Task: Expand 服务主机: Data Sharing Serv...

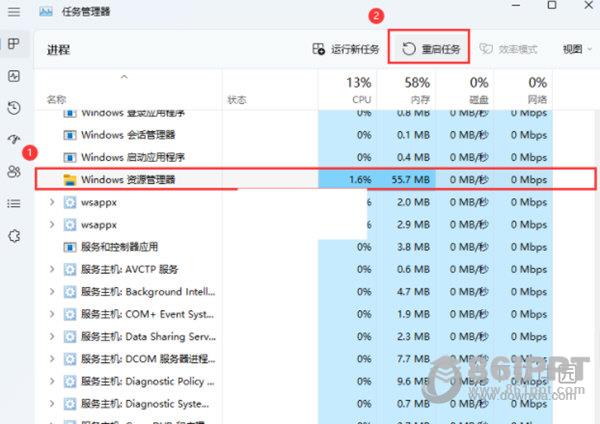Action: pyautogui.click(x=52, y=336)
